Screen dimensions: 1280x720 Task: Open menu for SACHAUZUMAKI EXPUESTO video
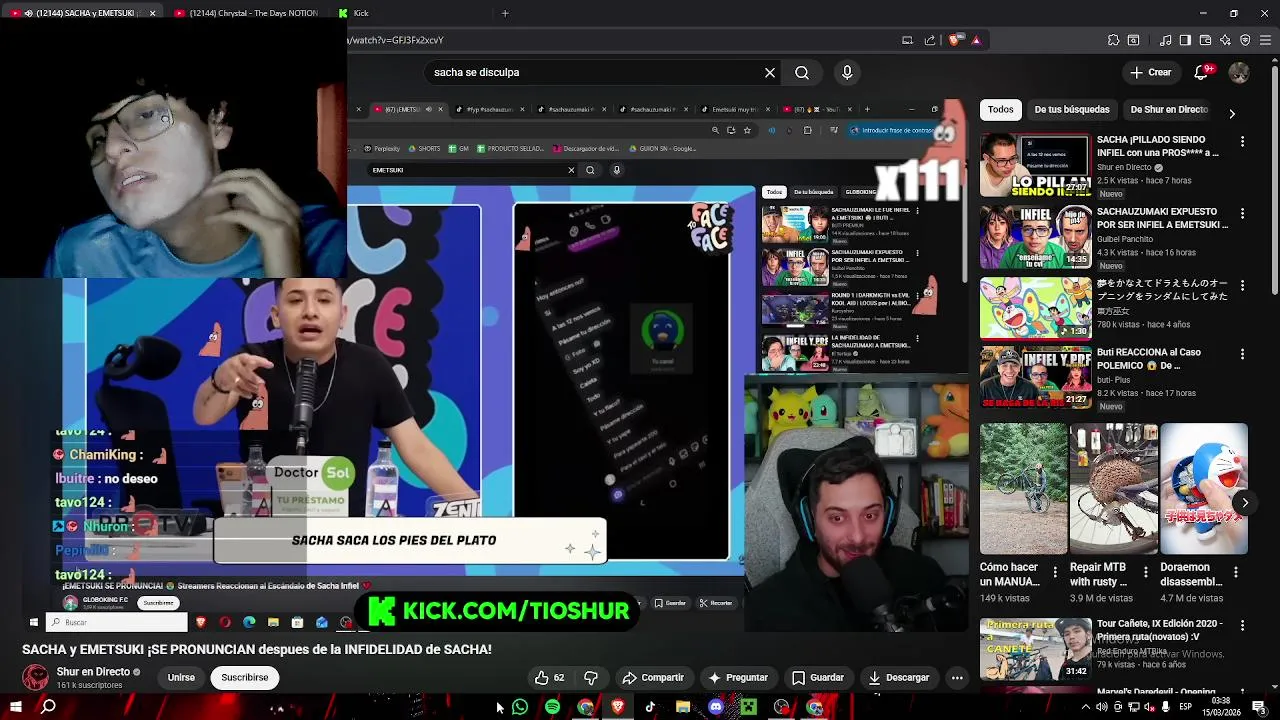point(1243,214)
